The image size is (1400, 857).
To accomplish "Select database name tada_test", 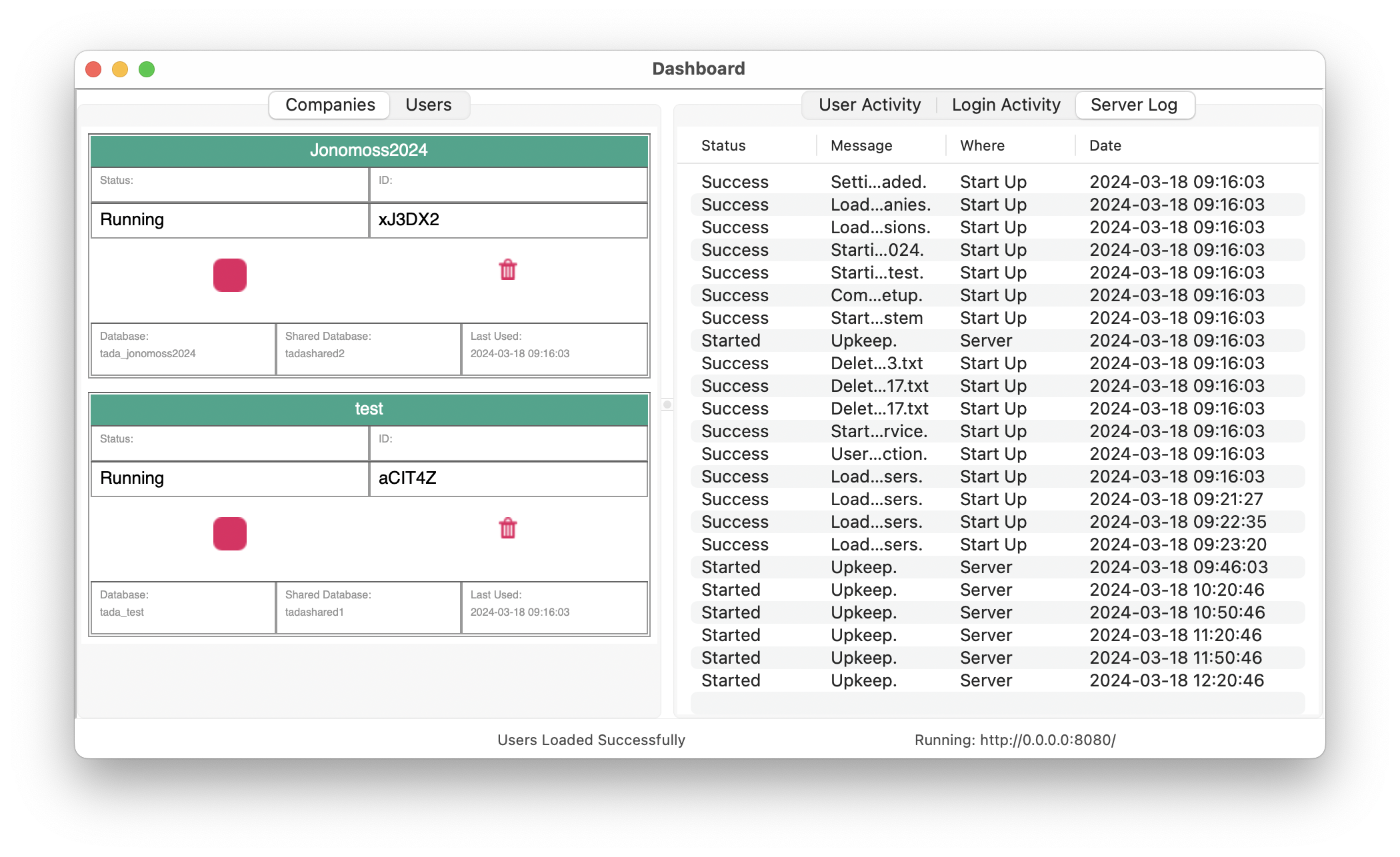I will pyautogui.click(x=122, y=612).
